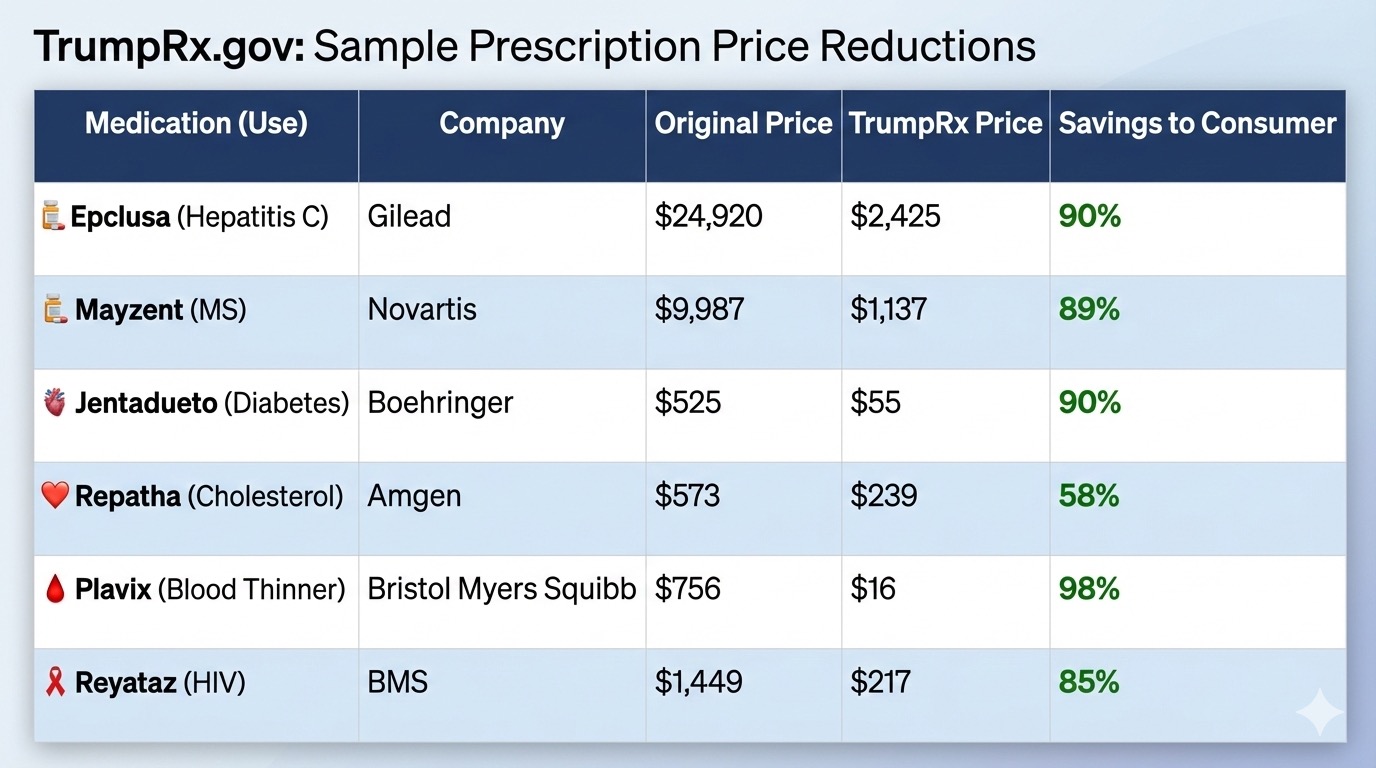Click the anatomical heart icon beside Jentadueto
This screenshot has height=768, width=1376.
pyautogui.click(x=56, y=403)
